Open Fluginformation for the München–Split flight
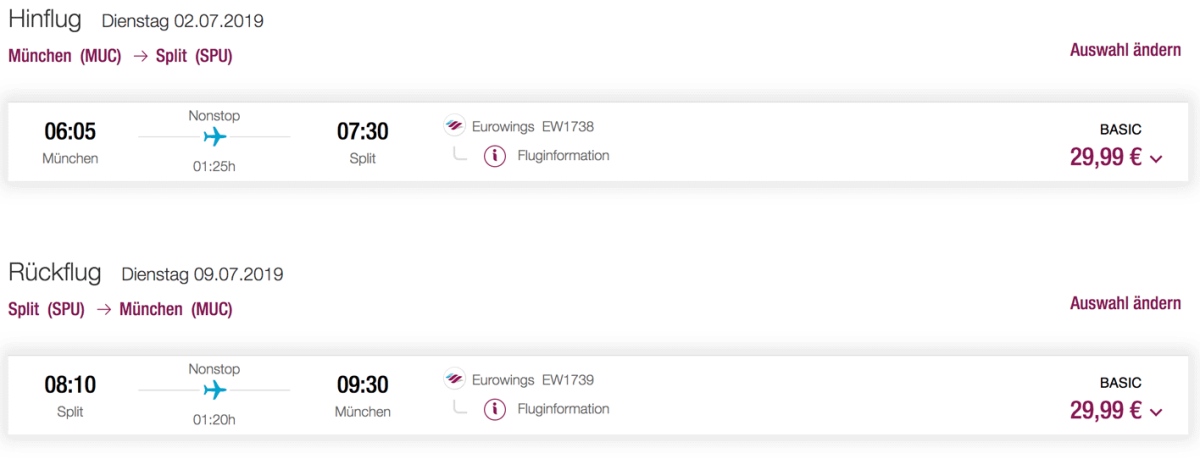Image resolution: width=1200 pixels, height=459 pixels. pyautogui.click(x=563, y=156)
